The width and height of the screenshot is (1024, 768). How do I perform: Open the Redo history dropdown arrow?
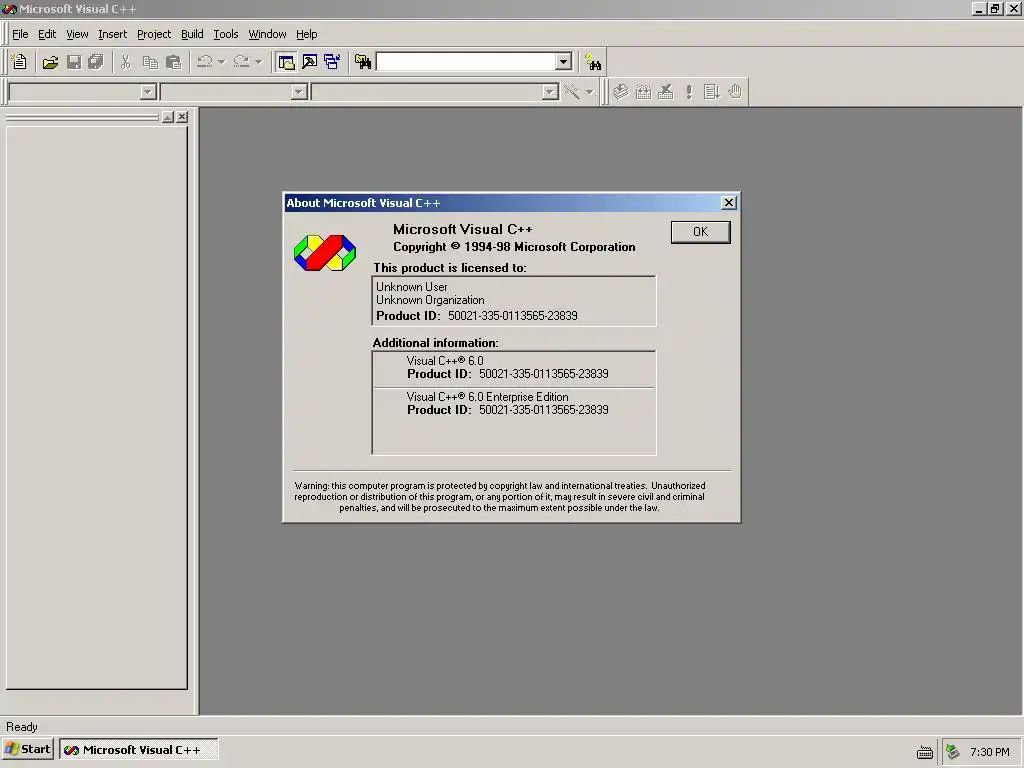coord(259,62)
